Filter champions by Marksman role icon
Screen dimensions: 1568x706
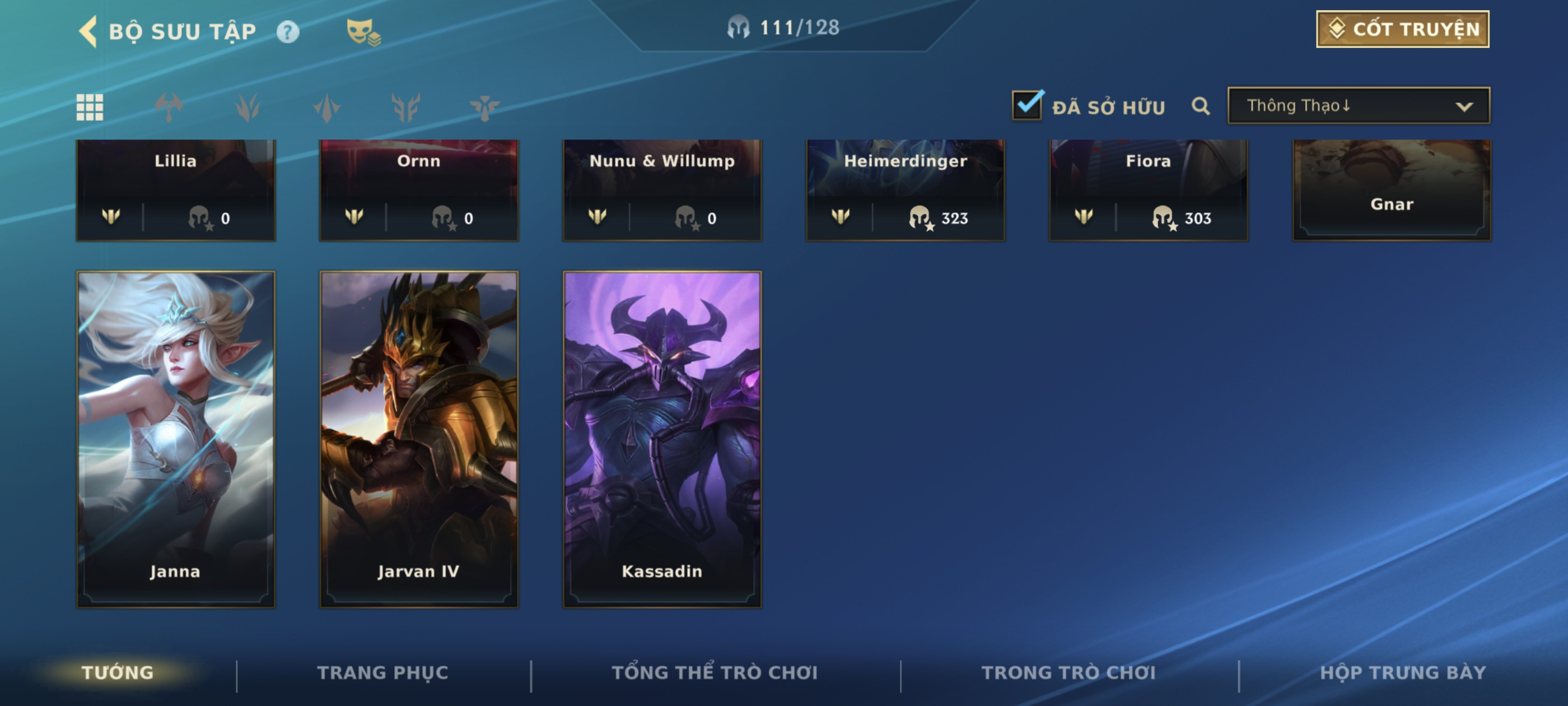pos(406,108)
